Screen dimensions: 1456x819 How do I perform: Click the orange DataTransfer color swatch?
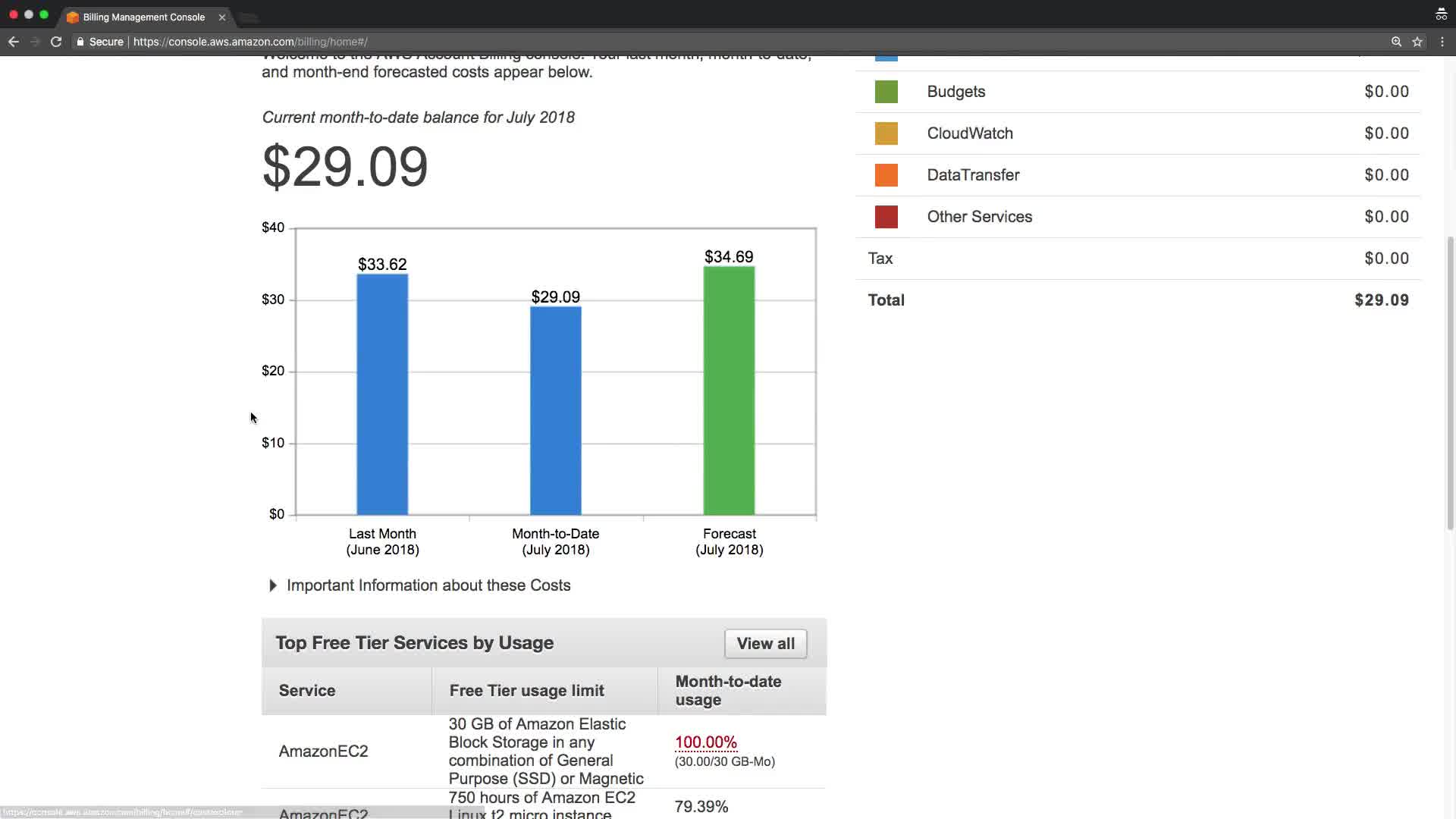point(886,175)
